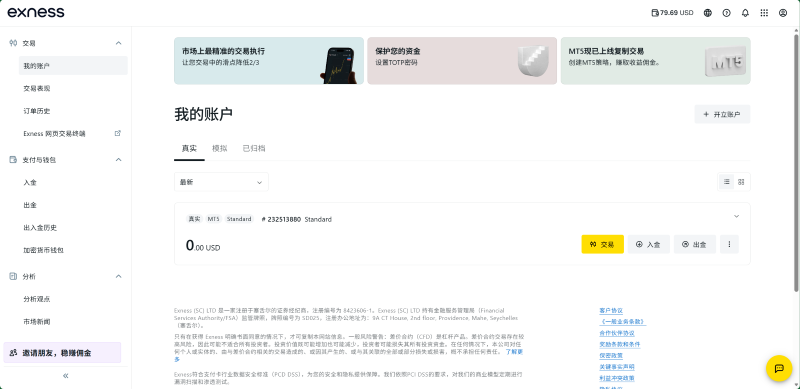Click the 了解更多 link
Viewport: 800px width, 389px height.
point(514,352)
